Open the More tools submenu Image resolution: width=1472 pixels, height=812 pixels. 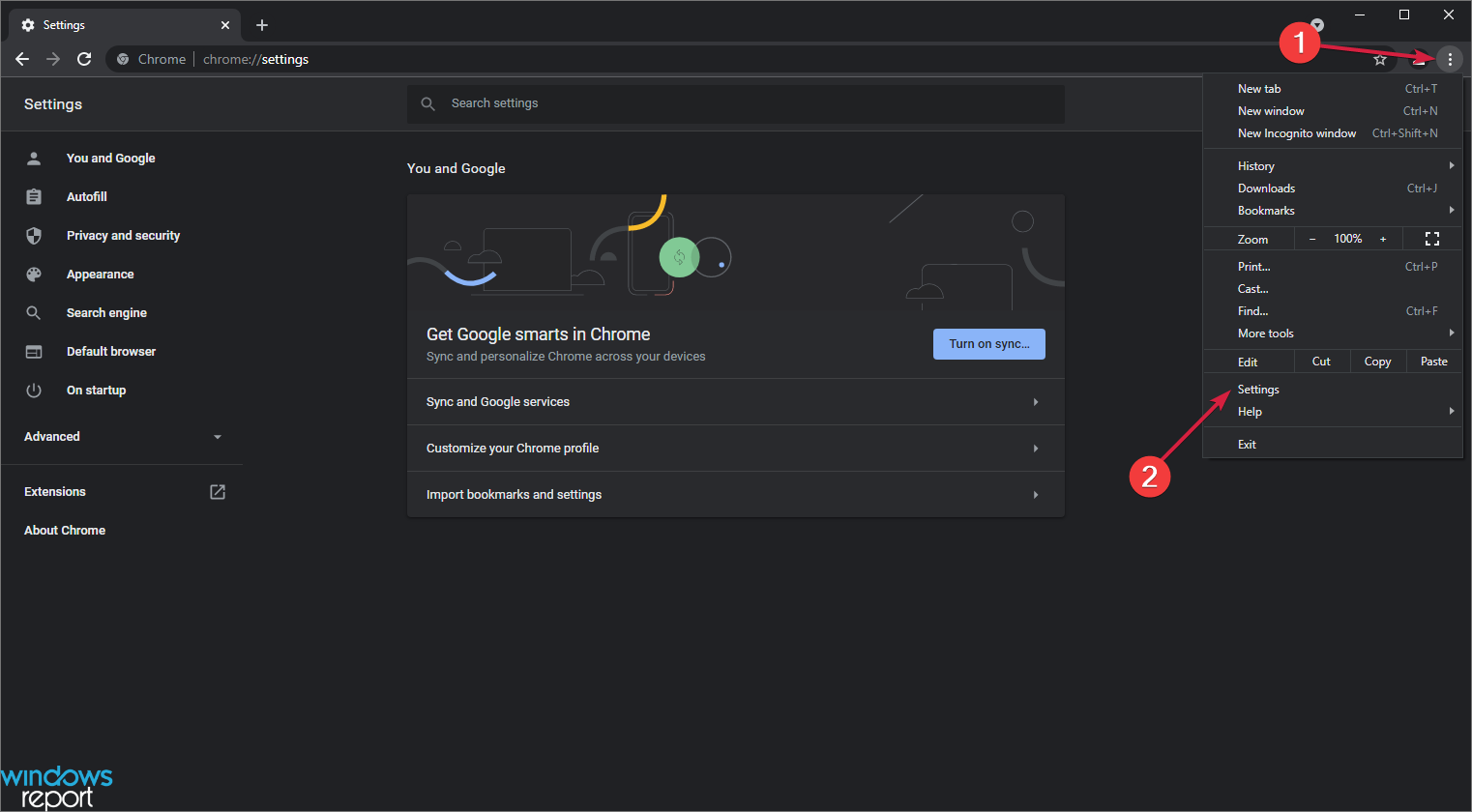pyautogui.click(x=1333, y=333)
